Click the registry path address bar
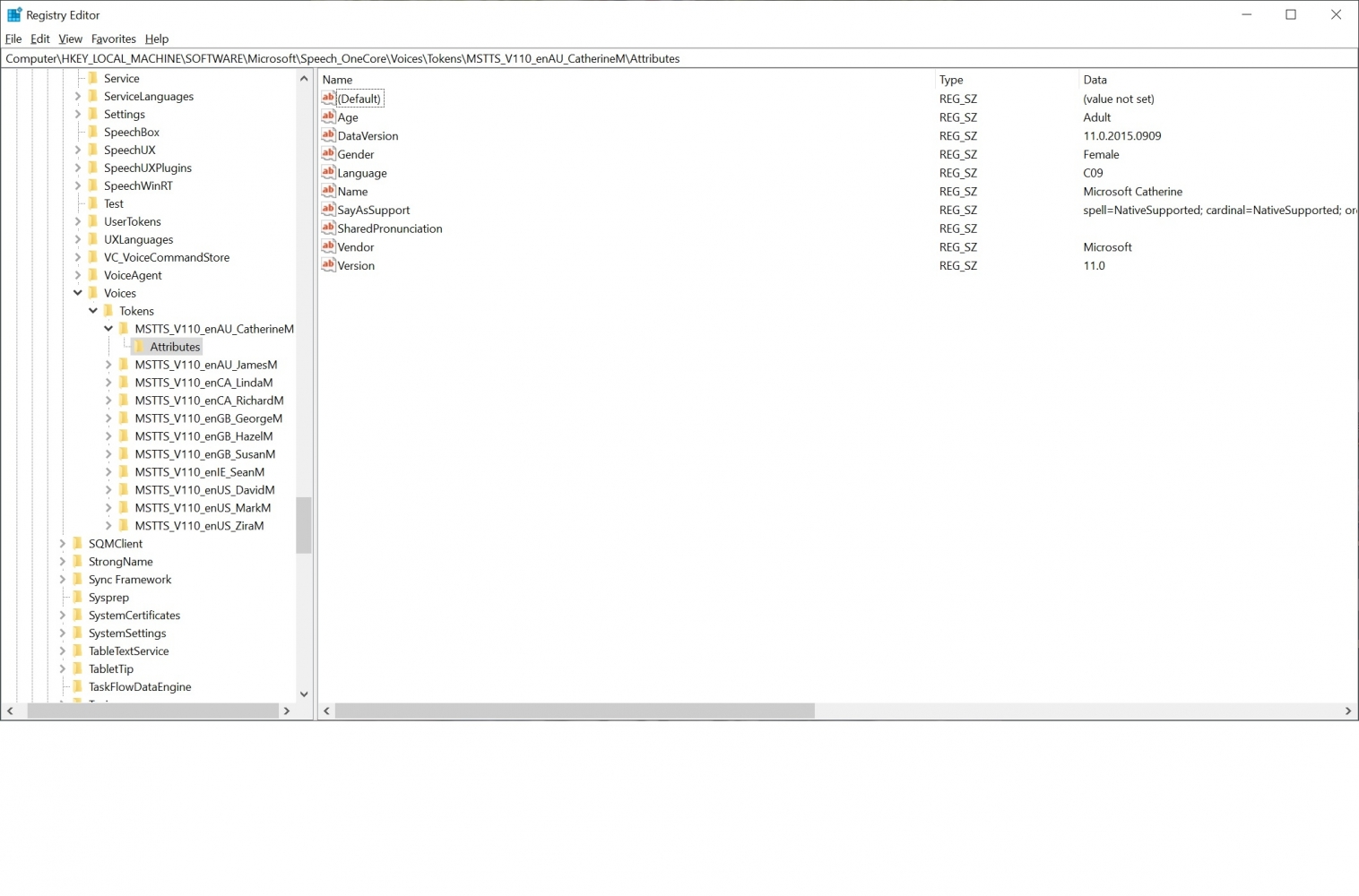Screen dimensions: 1359x896 679,58
